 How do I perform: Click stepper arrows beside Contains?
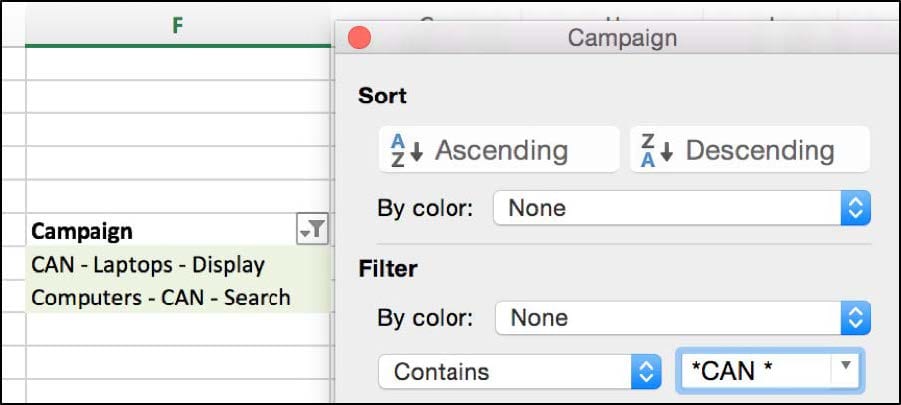[x=647, y=372]
